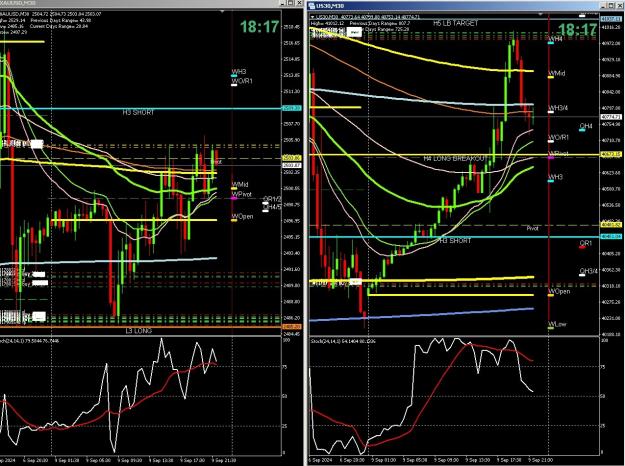The image size is (625, 466).
Task: Click the WPivot level marker in US30 chart
Action: point(558,154)
